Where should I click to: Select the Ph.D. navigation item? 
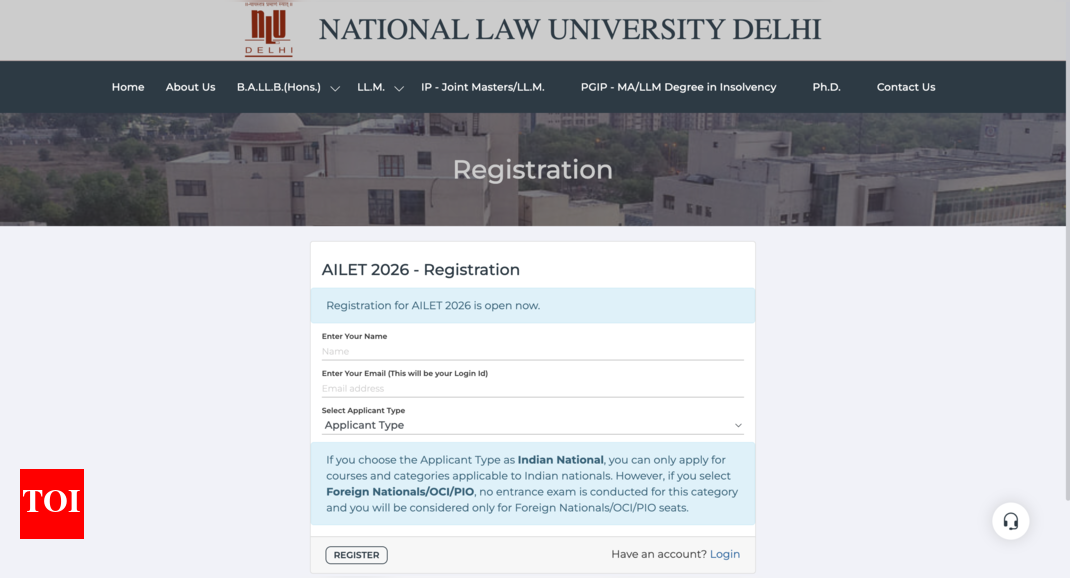point(827,87)
